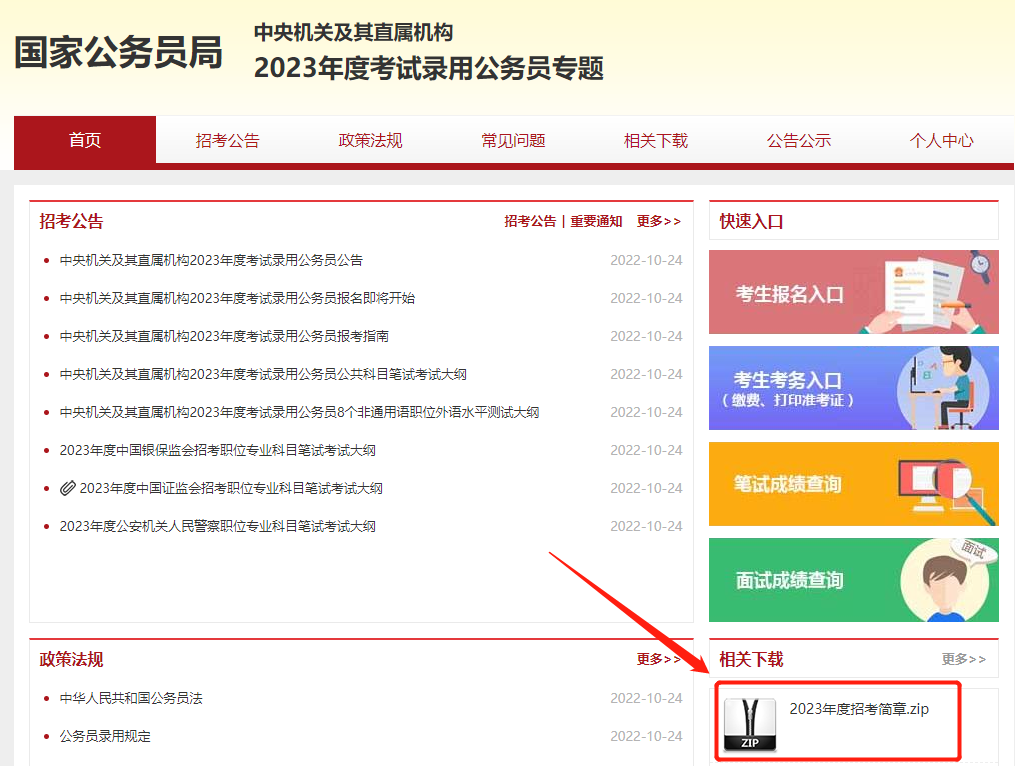
Task: Switch to the 招考公告 navigation tab
Action: (227, 141)
